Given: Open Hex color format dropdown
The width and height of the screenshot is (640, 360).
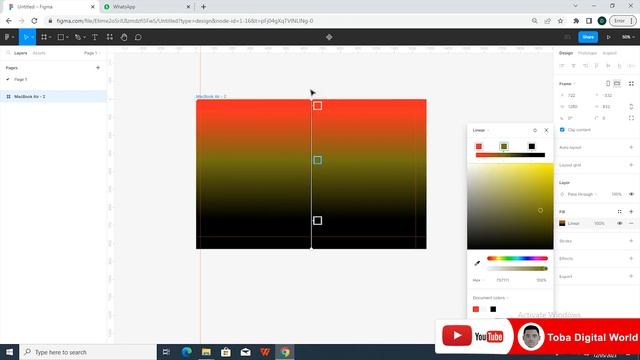Looking at the screenshot, I should coord(478,280).
